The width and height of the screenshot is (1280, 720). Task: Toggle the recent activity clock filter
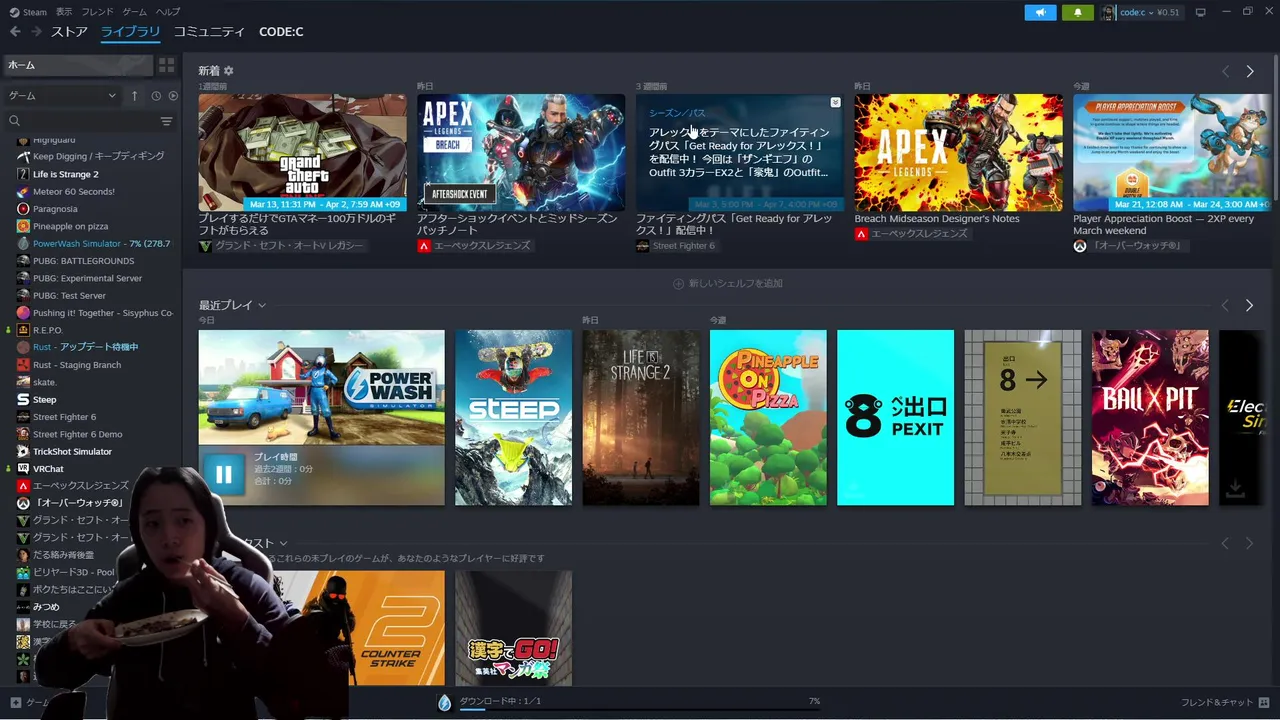click(x=156, y=96)
